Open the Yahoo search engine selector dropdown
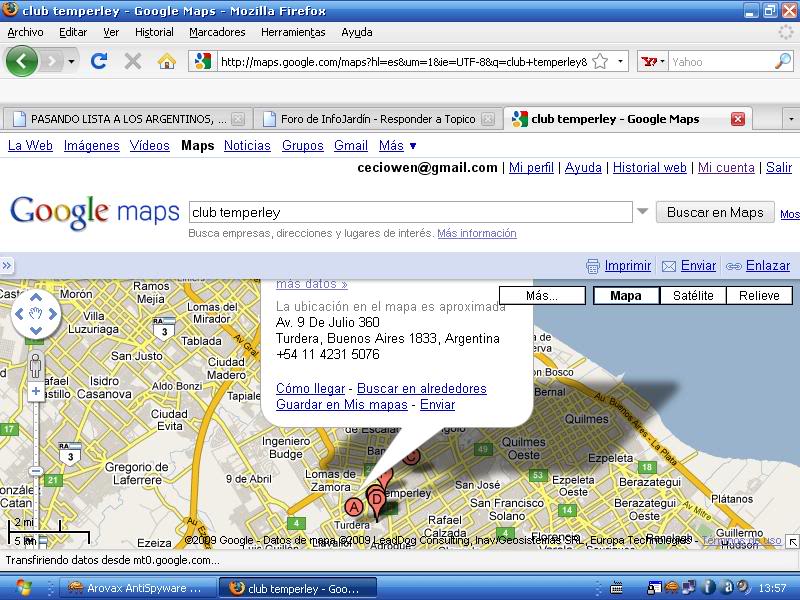The image size is (800, 600). pyautogui.click(x=652, y=62)
